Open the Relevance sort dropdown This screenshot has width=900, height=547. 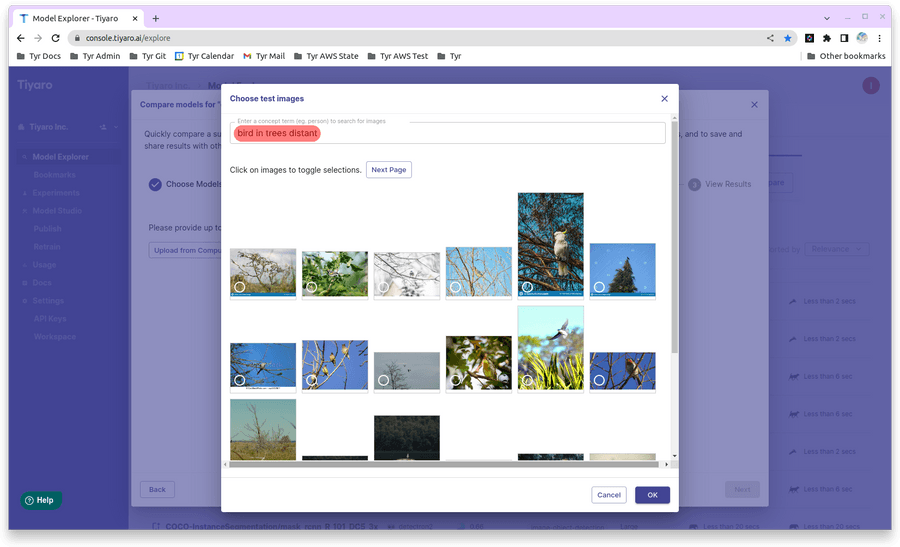click(837, 249)
